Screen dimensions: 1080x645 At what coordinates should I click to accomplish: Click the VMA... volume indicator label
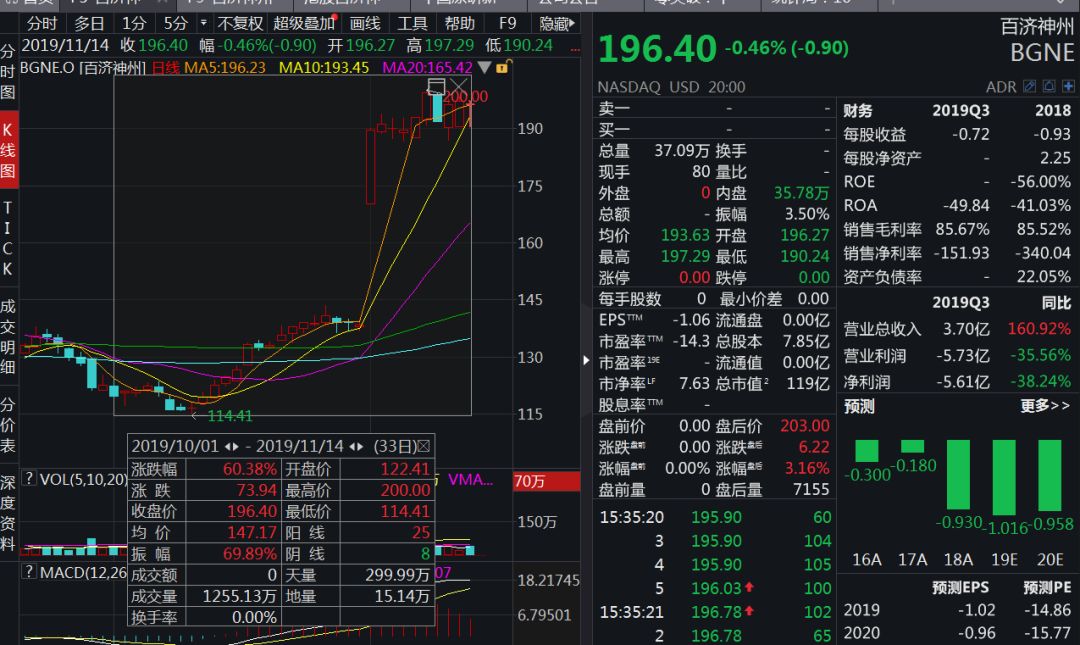point(470,480)
